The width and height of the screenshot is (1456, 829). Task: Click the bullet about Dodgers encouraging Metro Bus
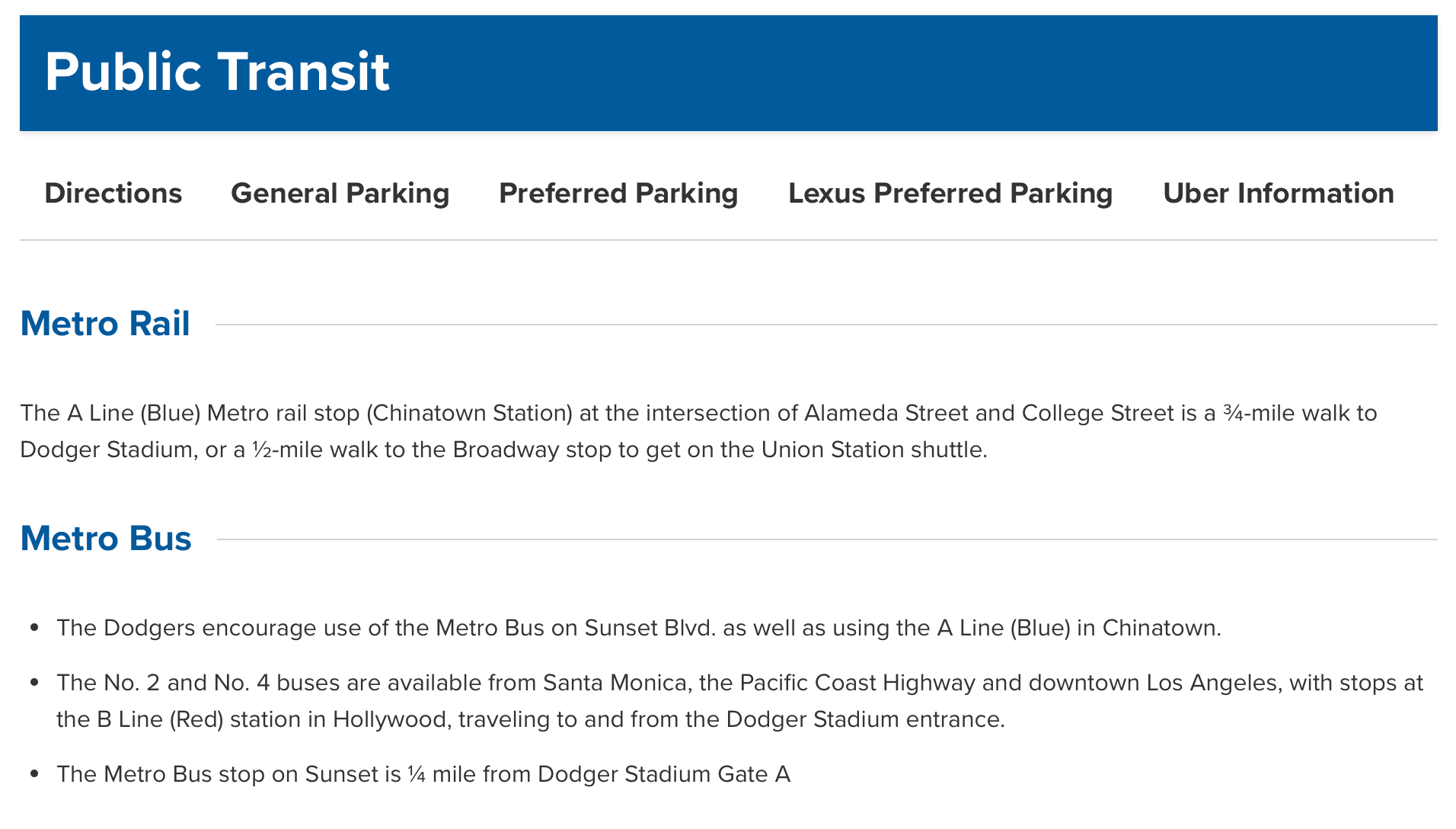click(638, 628)
